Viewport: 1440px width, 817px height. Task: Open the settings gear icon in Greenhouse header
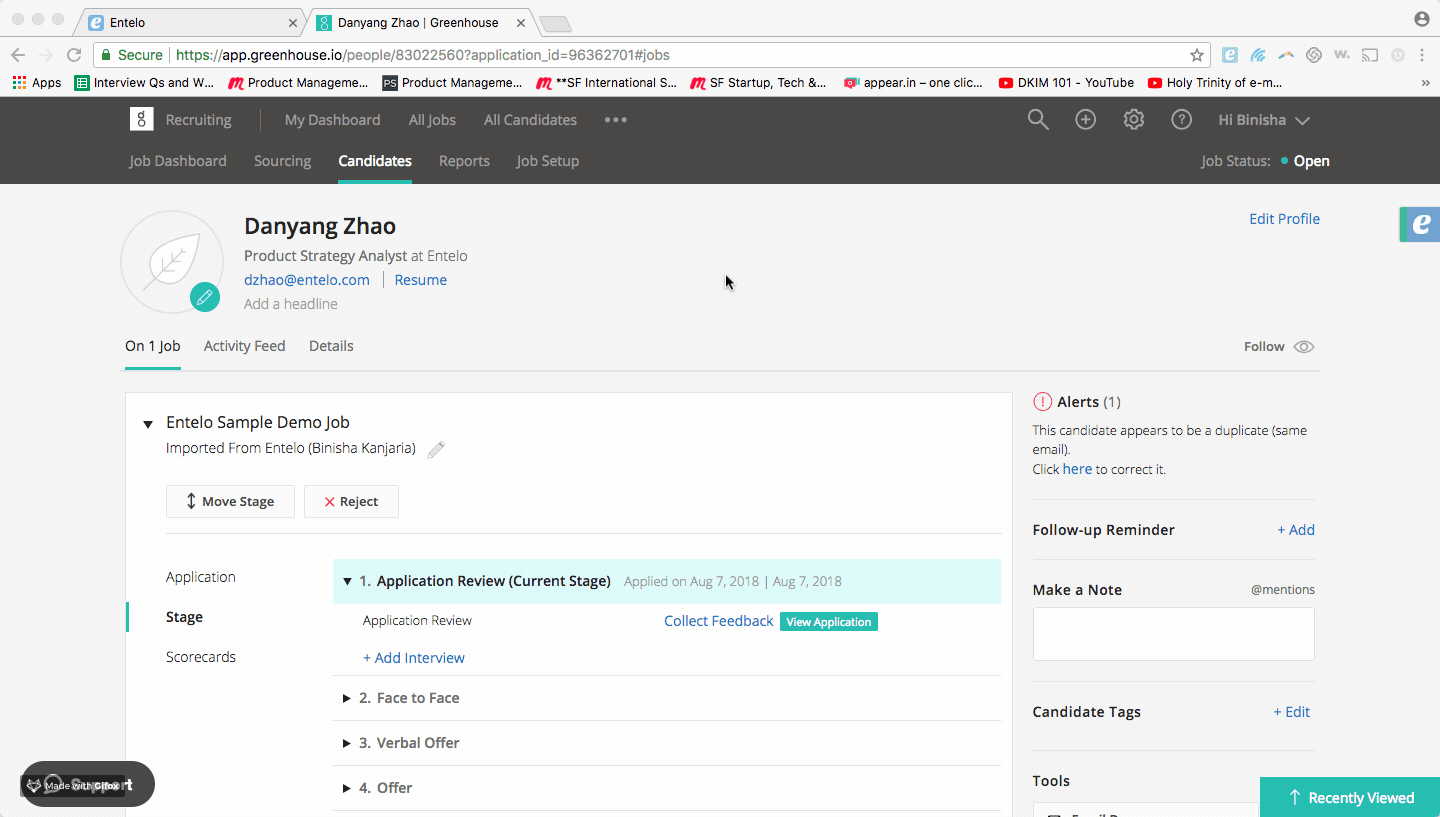pyautogui.click(x=1133, y=120)
